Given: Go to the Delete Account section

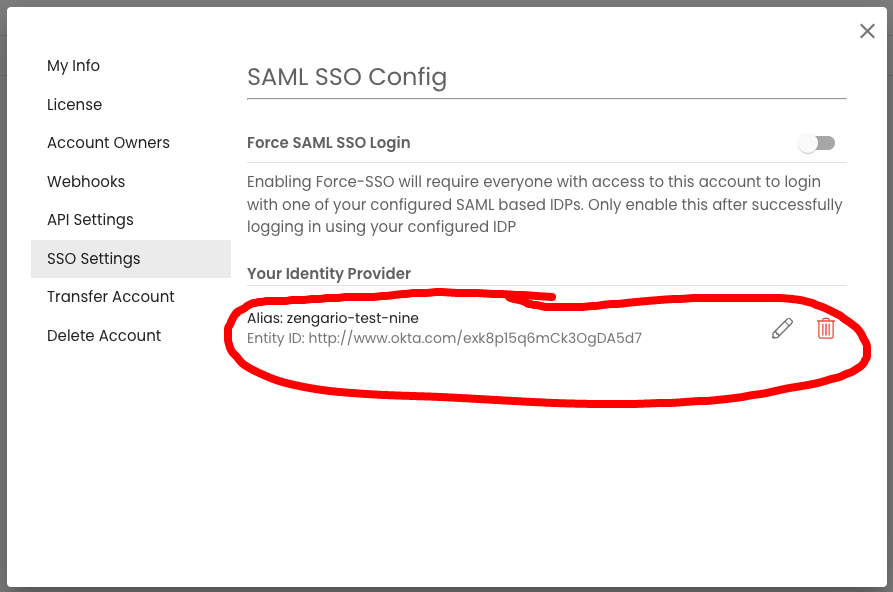Looking at the screenshot, I should coord(104,336).
